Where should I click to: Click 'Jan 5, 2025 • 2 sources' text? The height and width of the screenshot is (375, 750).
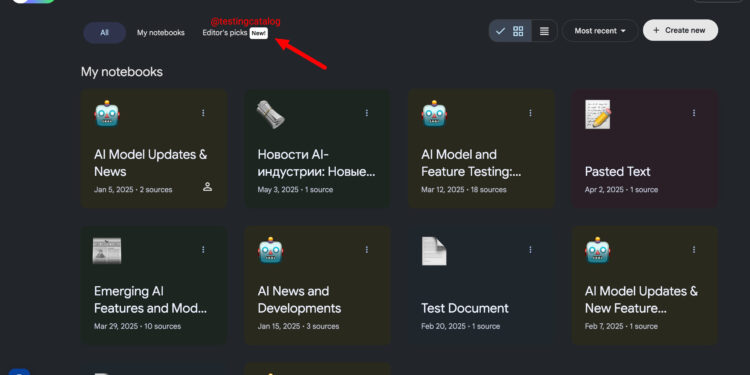(133, 189)
